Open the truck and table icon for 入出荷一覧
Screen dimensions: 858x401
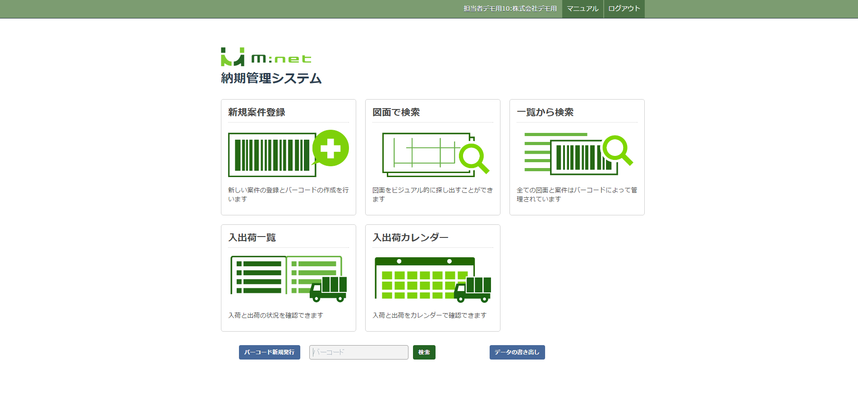288,279
